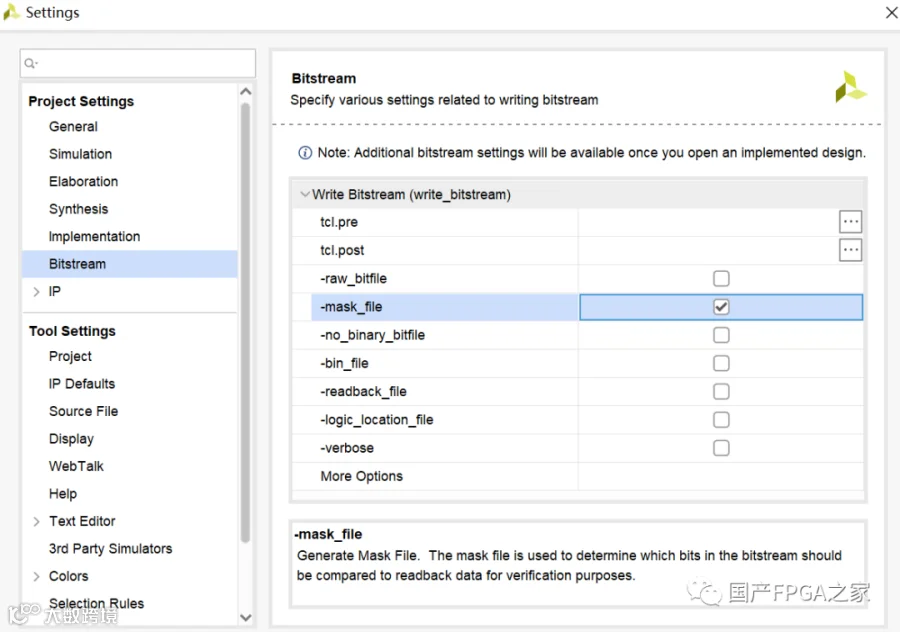Image resolution: width=900 pixels, height=632 pixels.
Task: Select the -bin_file row label
Action: point(344,363)
